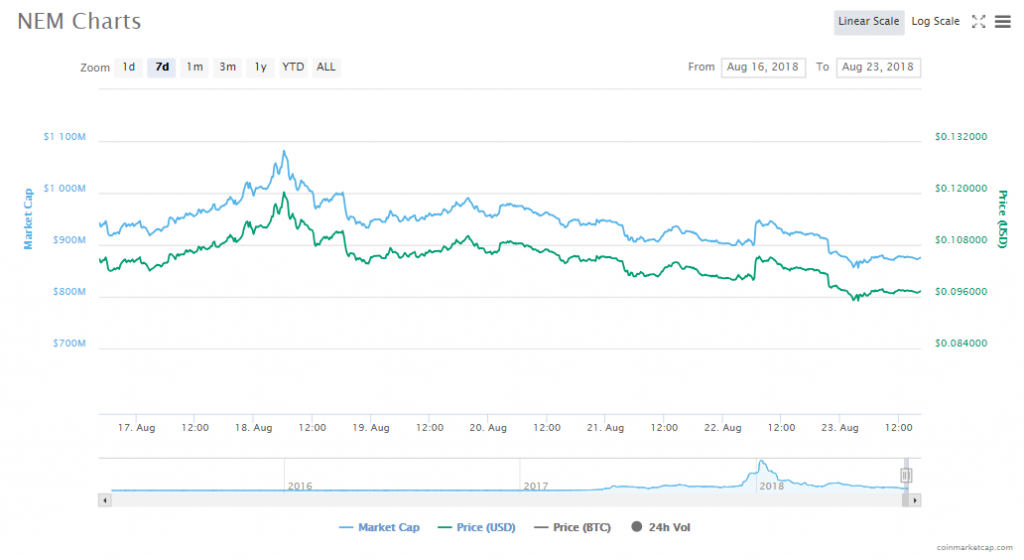This screenshot has width=1024, height=560.
Task: Select the YTD zoom range
Action: [x=293, y=67]
